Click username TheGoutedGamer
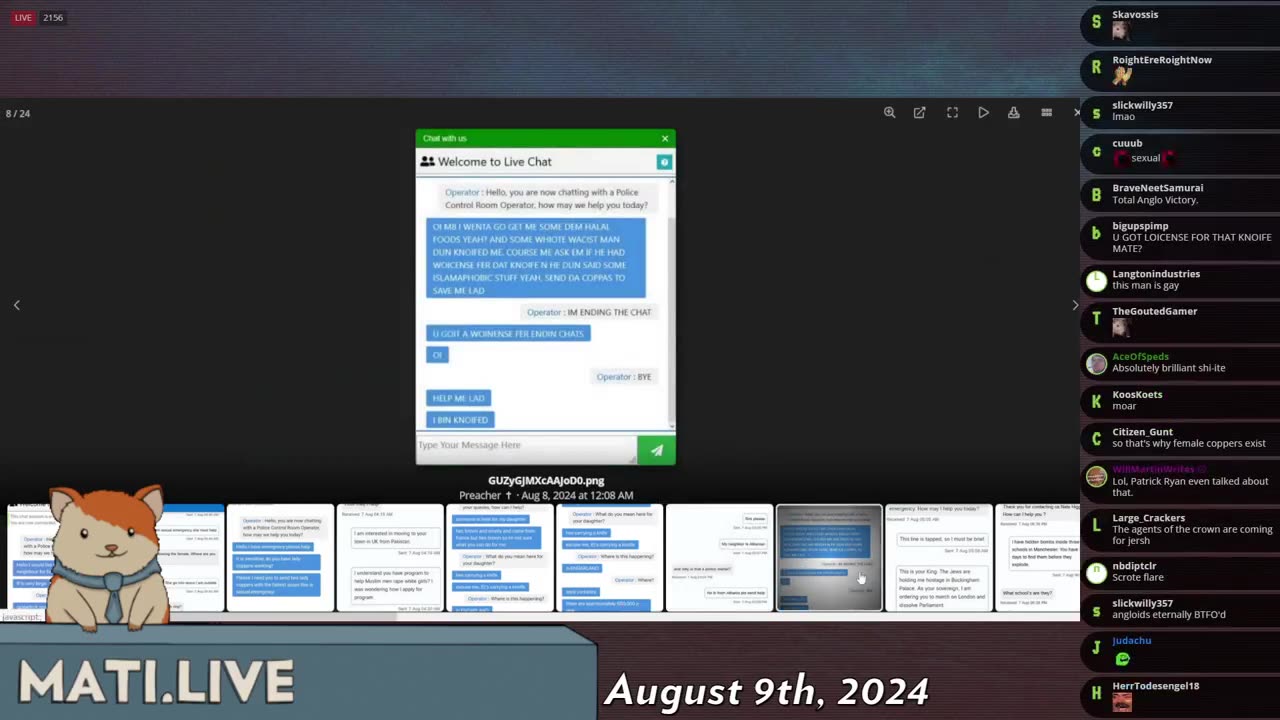 [1155, 311]
